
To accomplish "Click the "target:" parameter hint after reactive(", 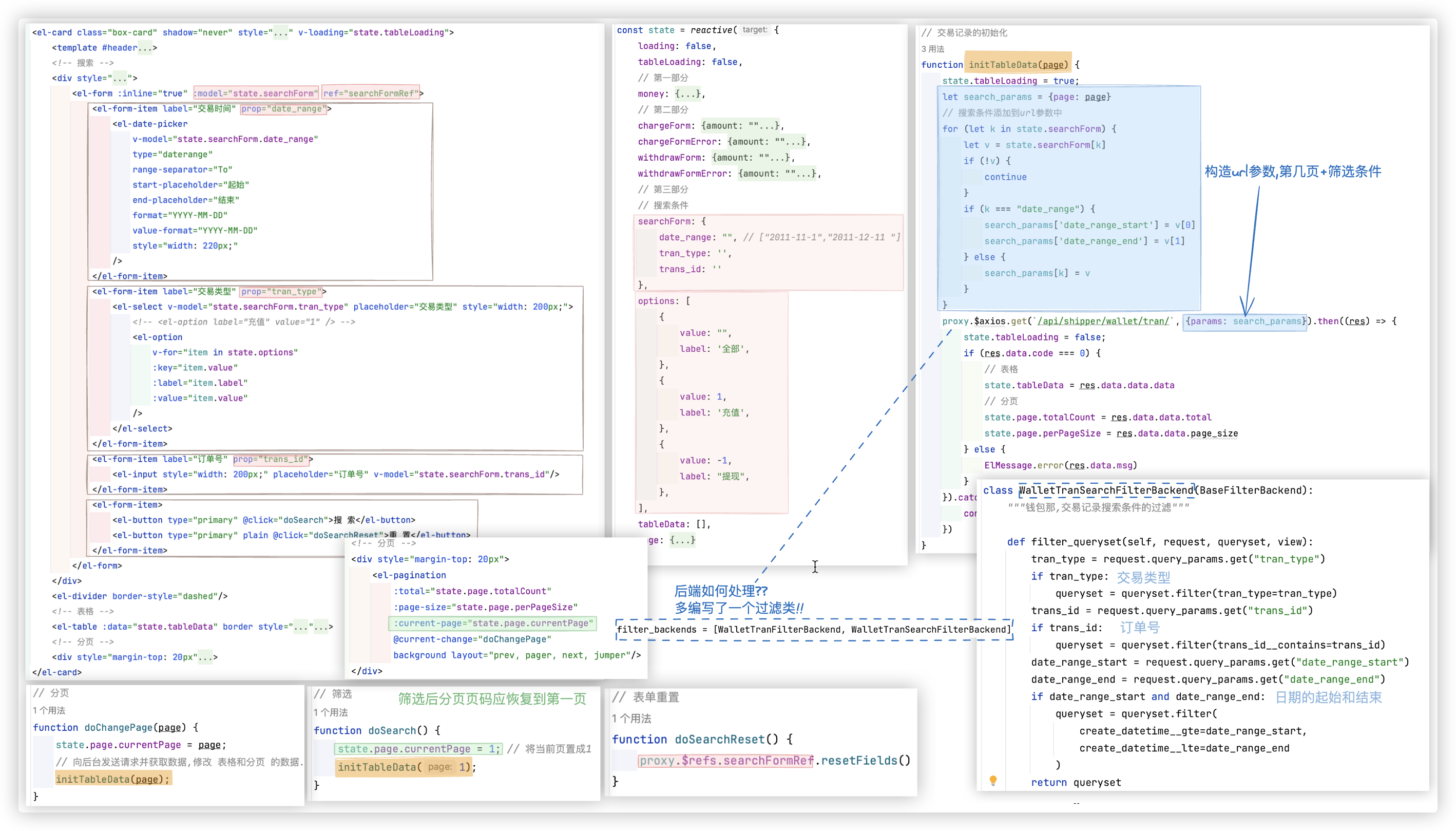I will 754,30.
